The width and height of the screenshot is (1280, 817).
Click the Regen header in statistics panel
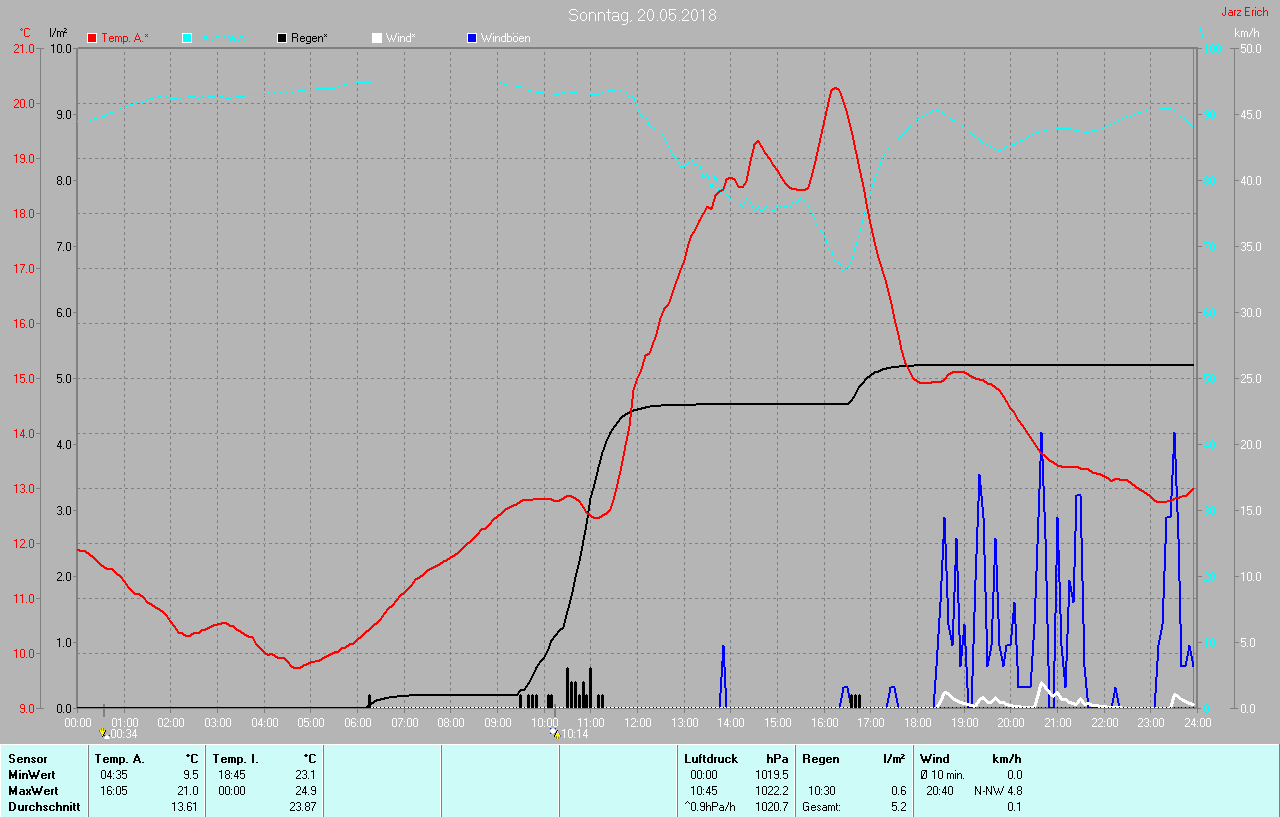(x=819, y=759)
